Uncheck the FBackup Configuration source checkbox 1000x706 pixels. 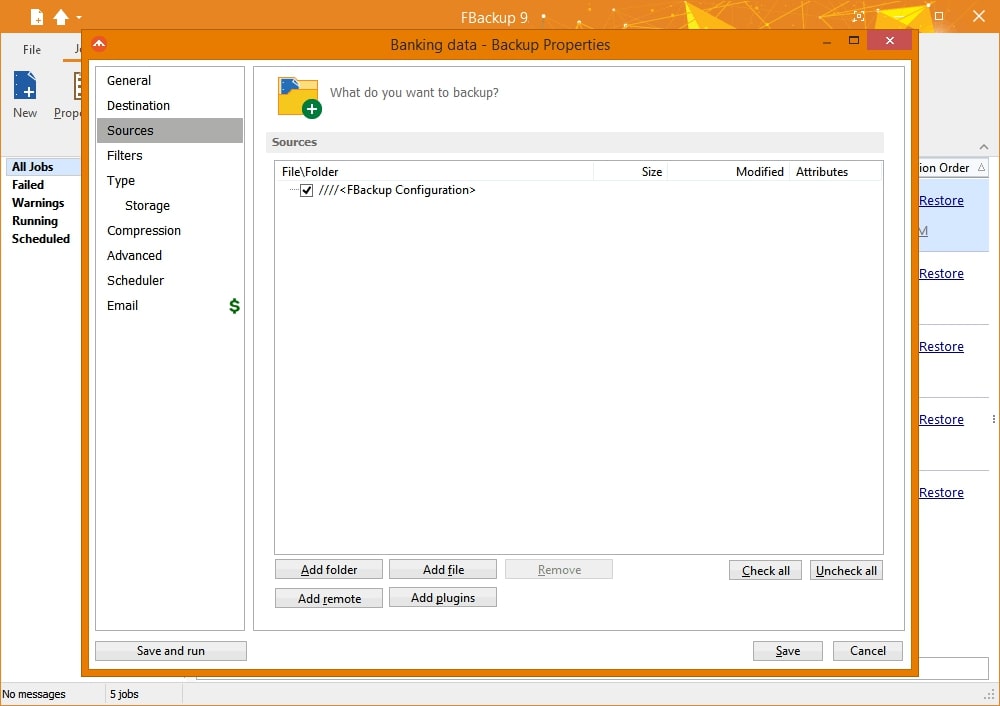pos(307,190)
